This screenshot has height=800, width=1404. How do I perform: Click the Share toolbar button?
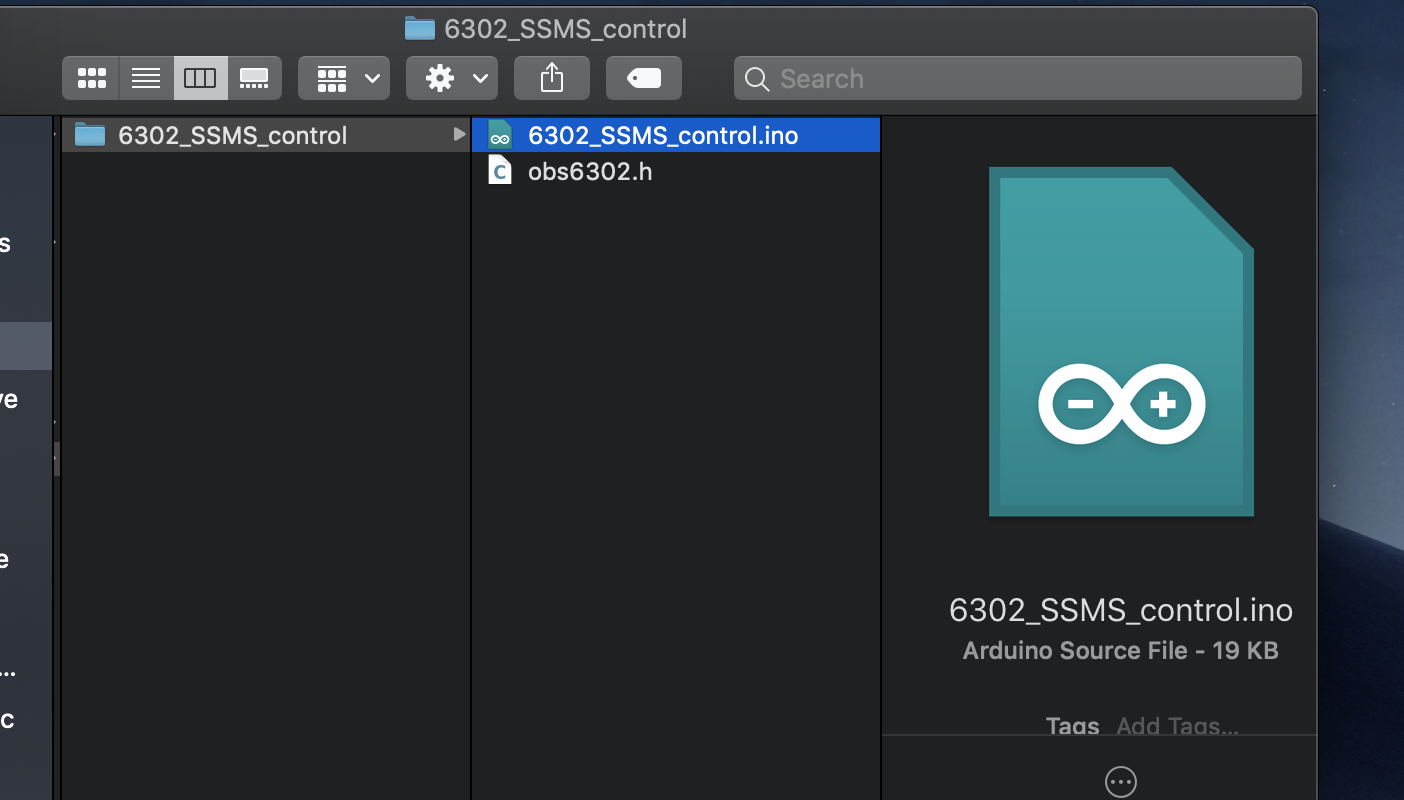[552, 78]
